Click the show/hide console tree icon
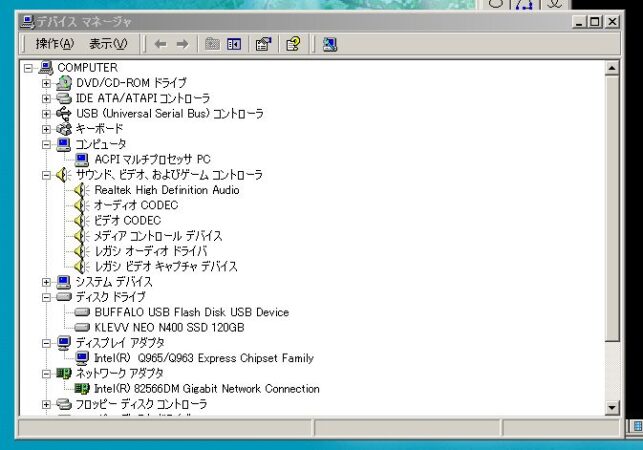 click(234, 44)
